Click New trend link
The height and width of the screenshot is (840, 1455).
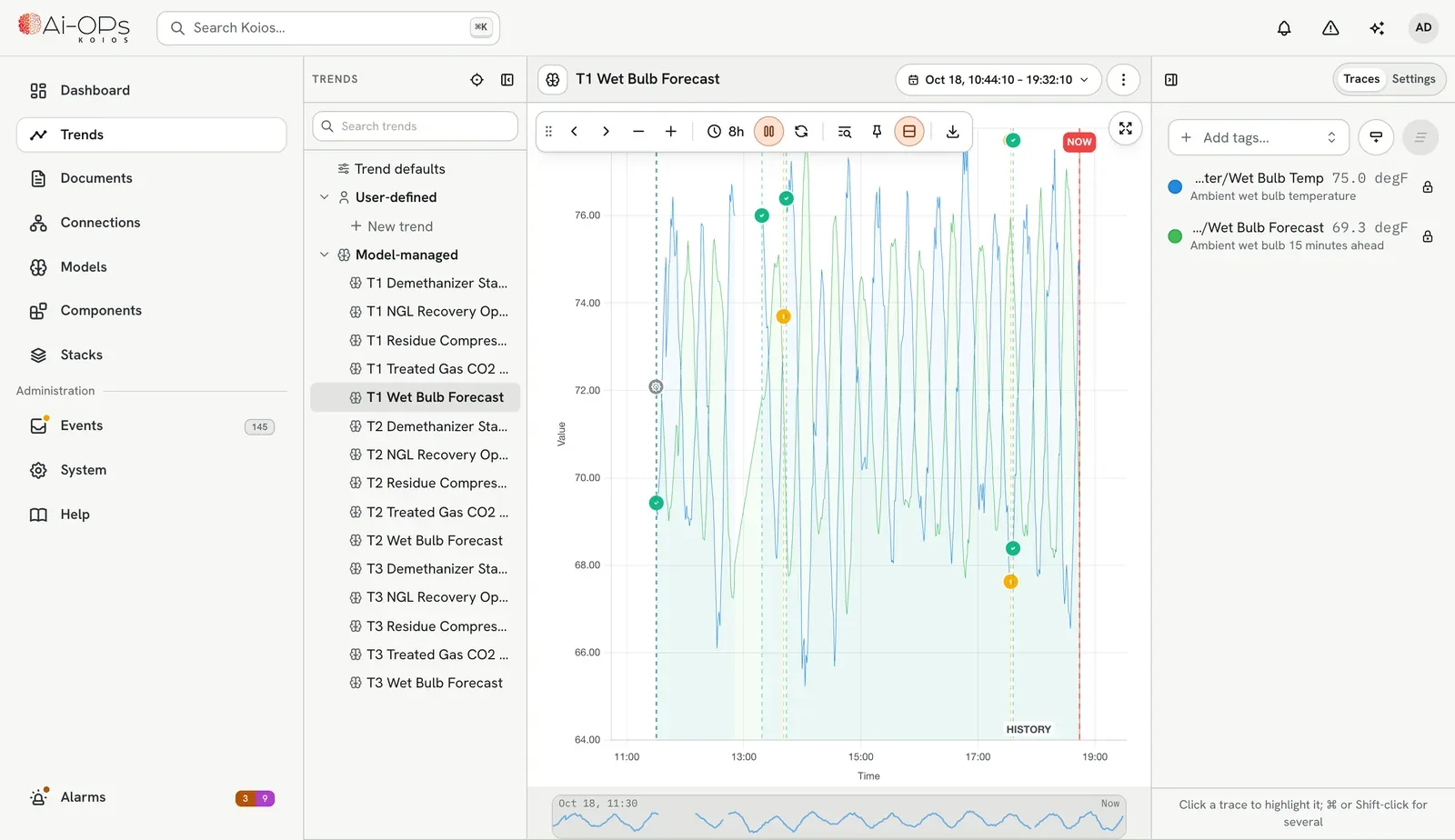(x=400, y=226)
